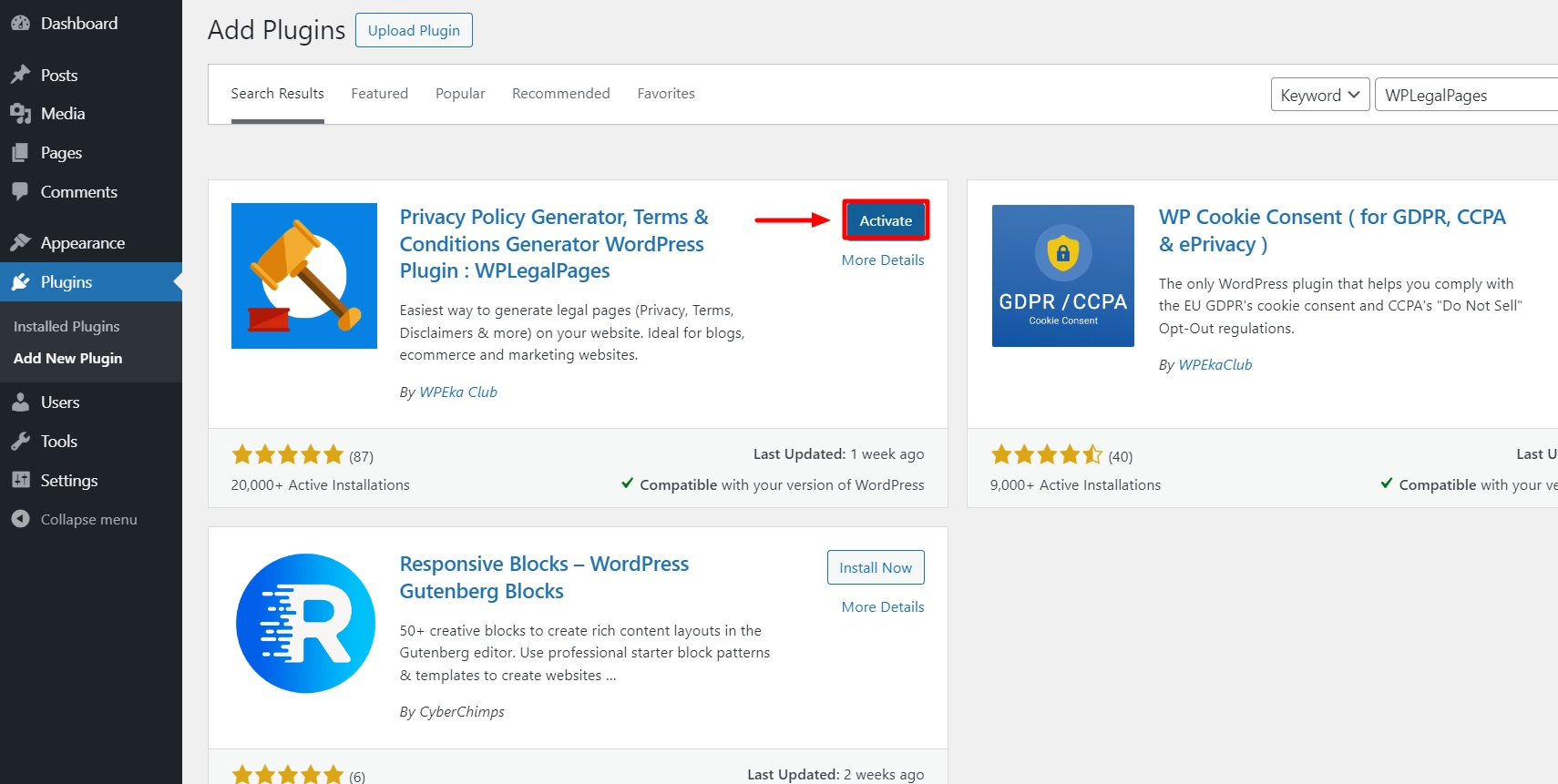This screenshot has width=1558, height=784.
Task: Switch to the Recommended tab
Action: coord(561,93)
